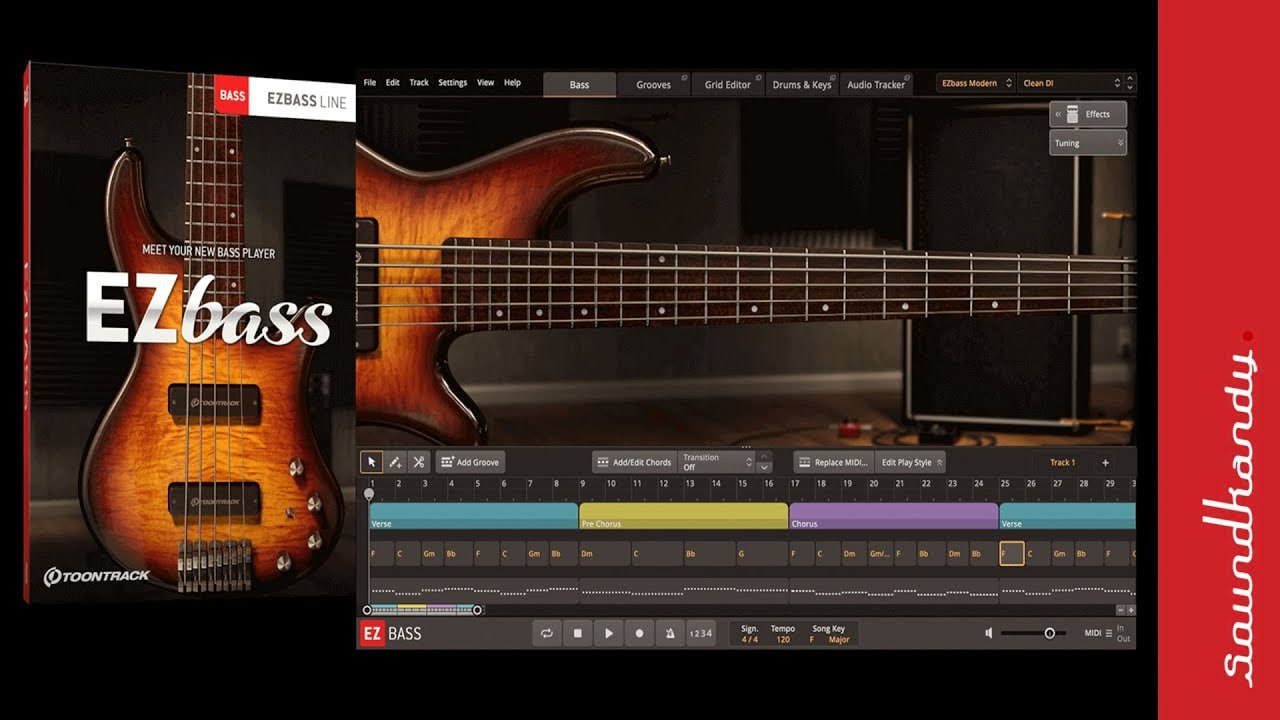
Task: Select the highlighted F chord at bar 25
Action: pos(1012,553)
